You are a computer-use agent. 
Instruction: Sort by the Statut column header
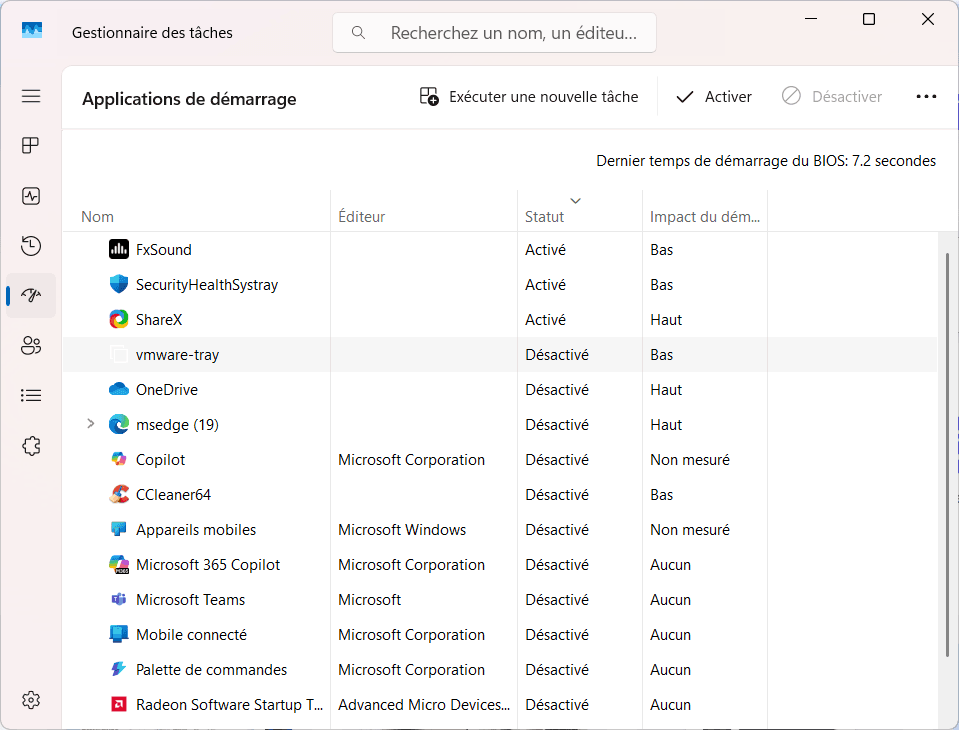[544, 216]
